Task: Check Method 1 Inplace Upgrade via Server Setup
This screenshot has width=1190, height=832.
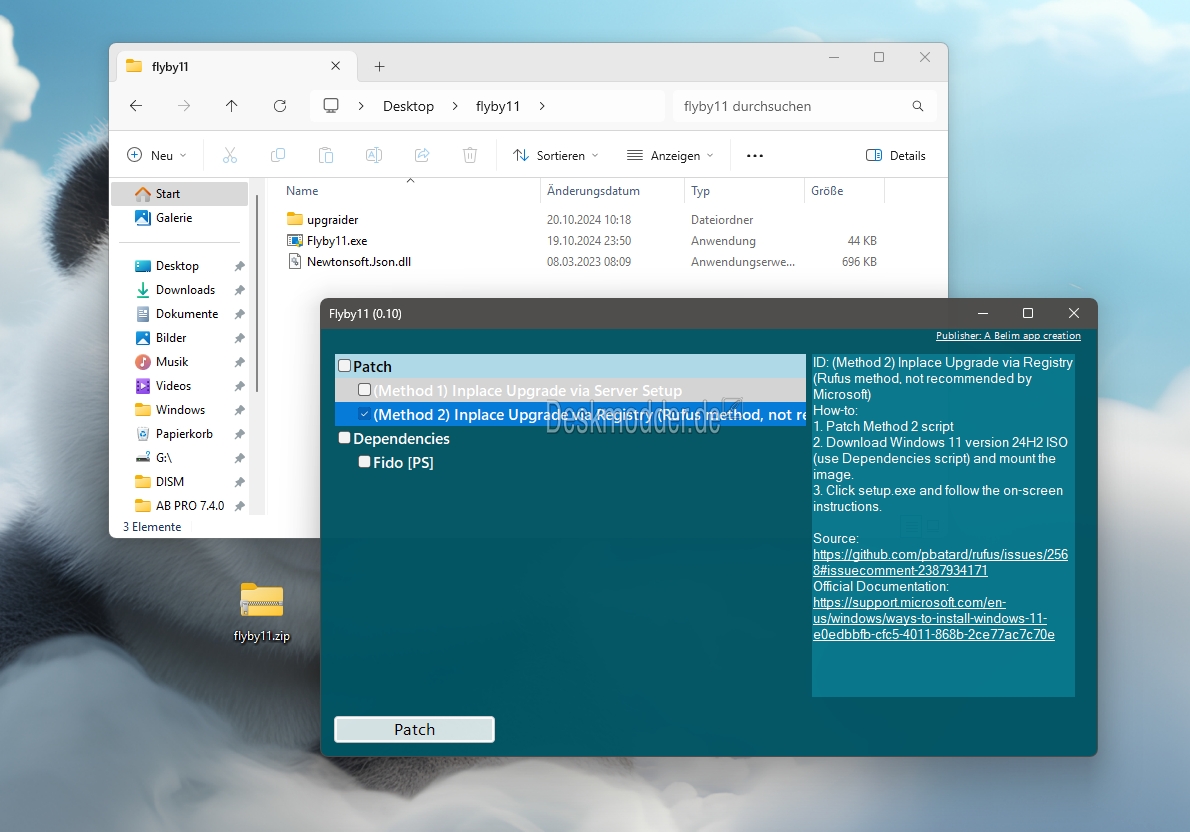Action: 364,390
